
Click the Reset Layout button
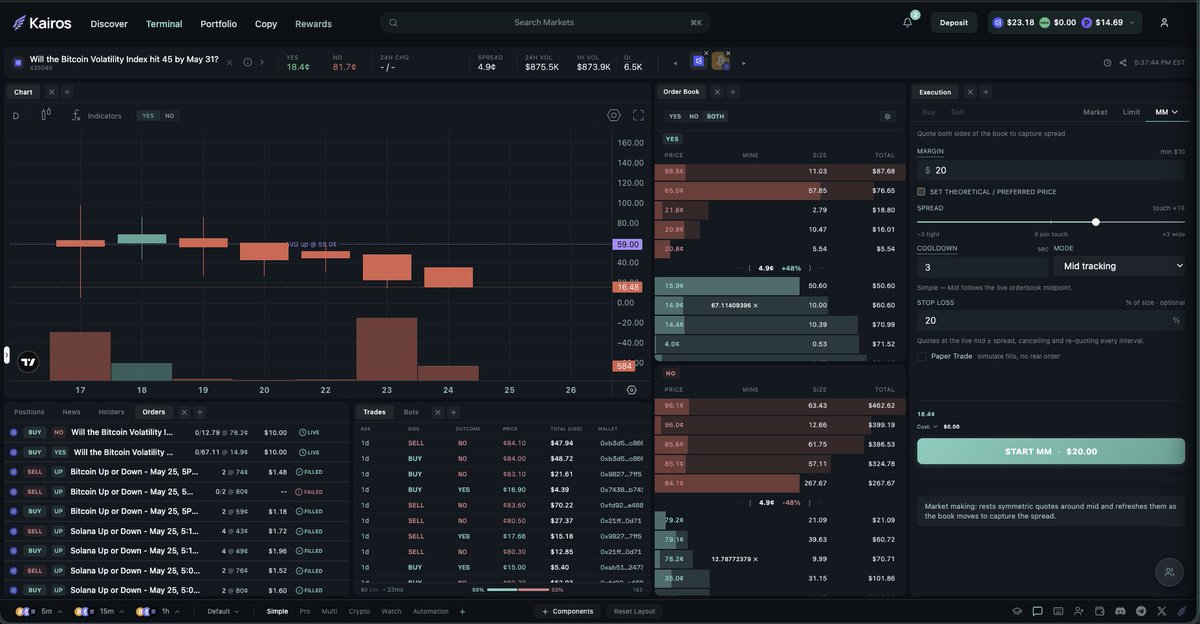634,611
